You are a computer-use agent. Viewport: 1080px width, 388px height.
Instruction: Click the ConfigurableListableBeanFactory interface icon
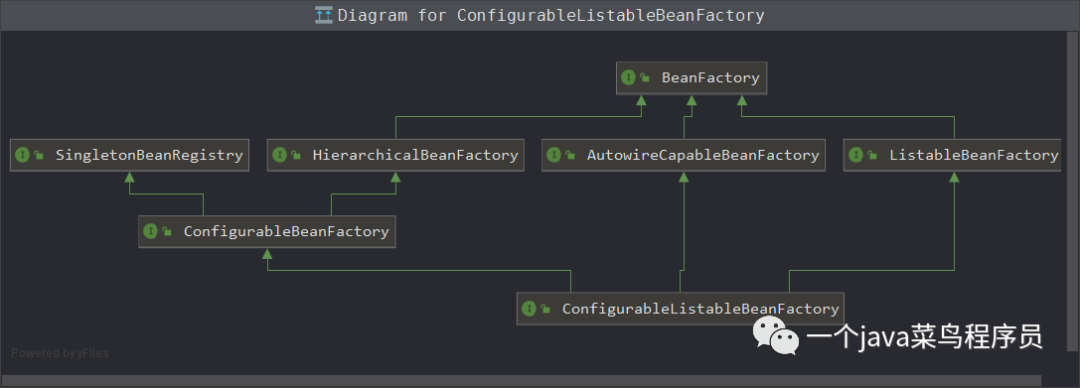pos(528,309)
